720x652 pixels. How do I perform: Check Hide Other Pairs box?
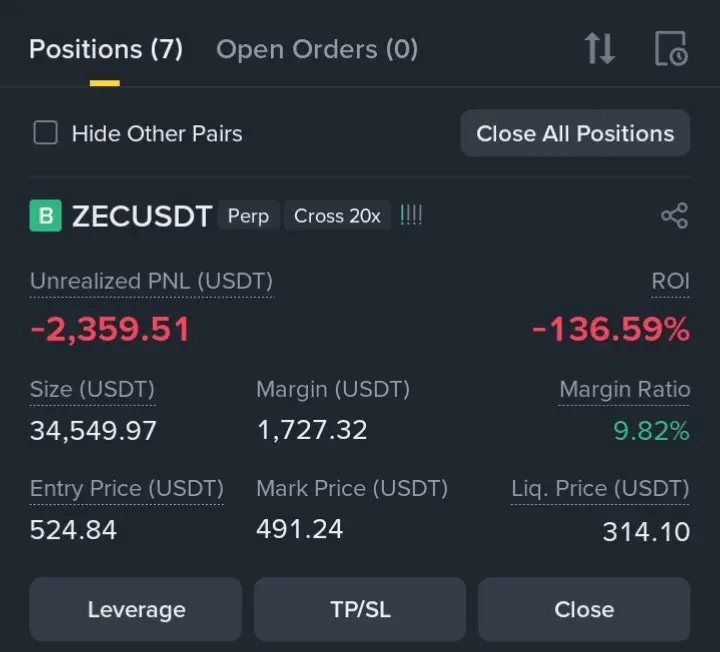tap(46, 133)
